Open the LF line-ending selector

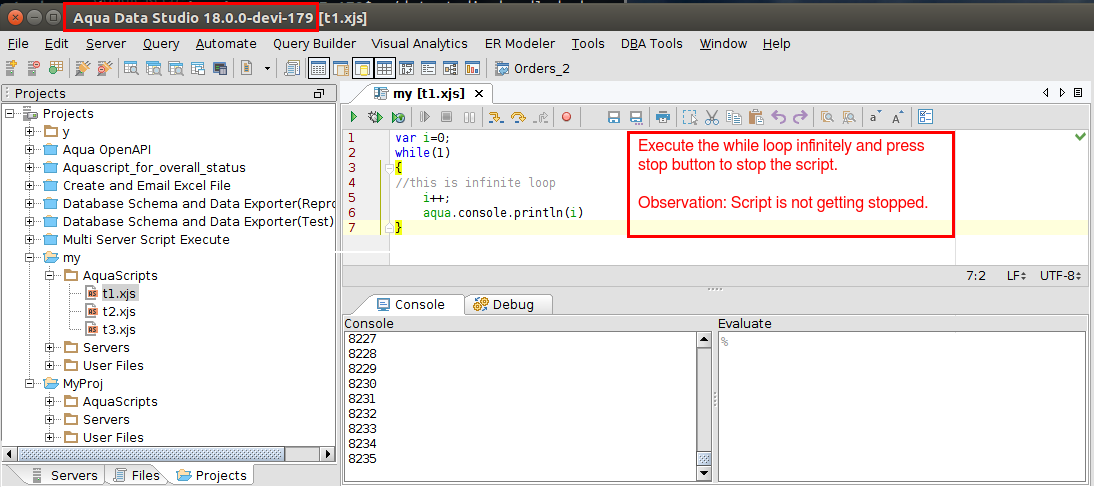tap(1017, 276)
